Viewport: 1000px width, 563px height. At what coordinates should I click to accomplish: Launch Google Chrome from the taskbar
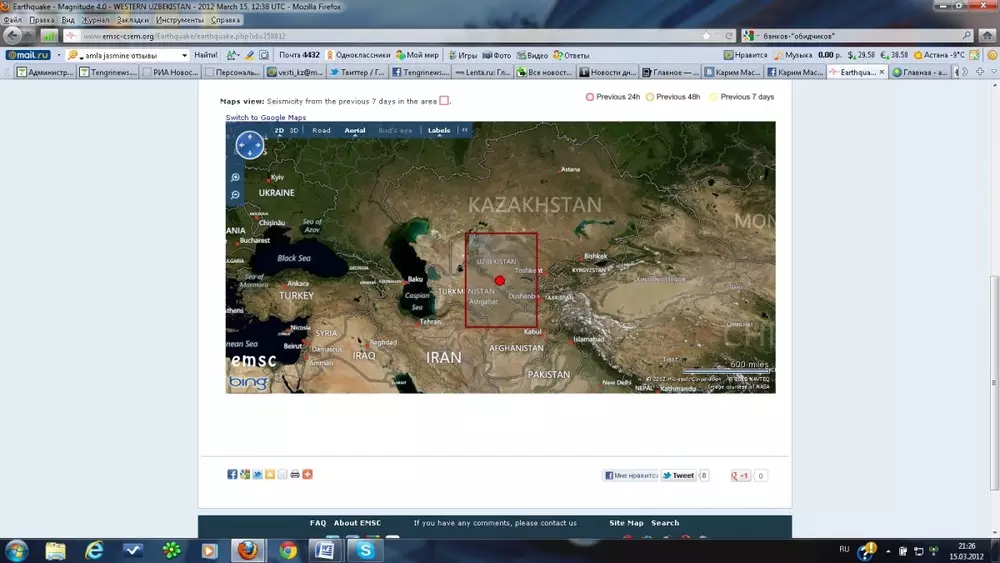[x=288, y=550]
